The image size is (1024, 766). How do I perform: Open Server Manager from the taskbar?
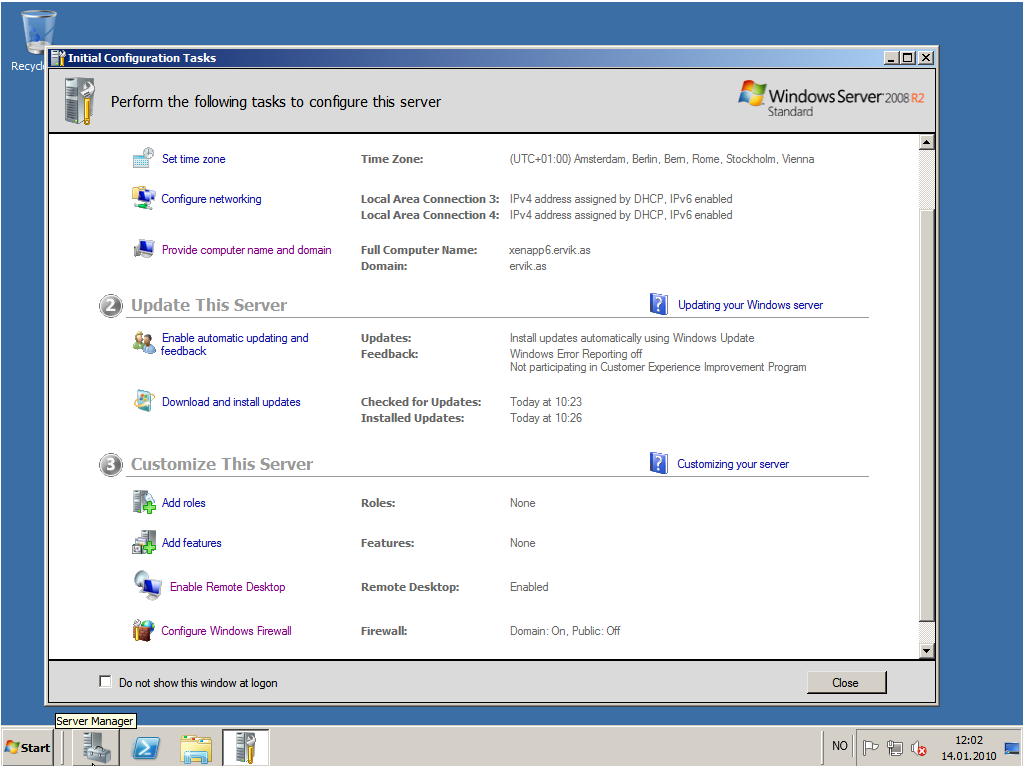pyautogui.click(x=96, y=747)
